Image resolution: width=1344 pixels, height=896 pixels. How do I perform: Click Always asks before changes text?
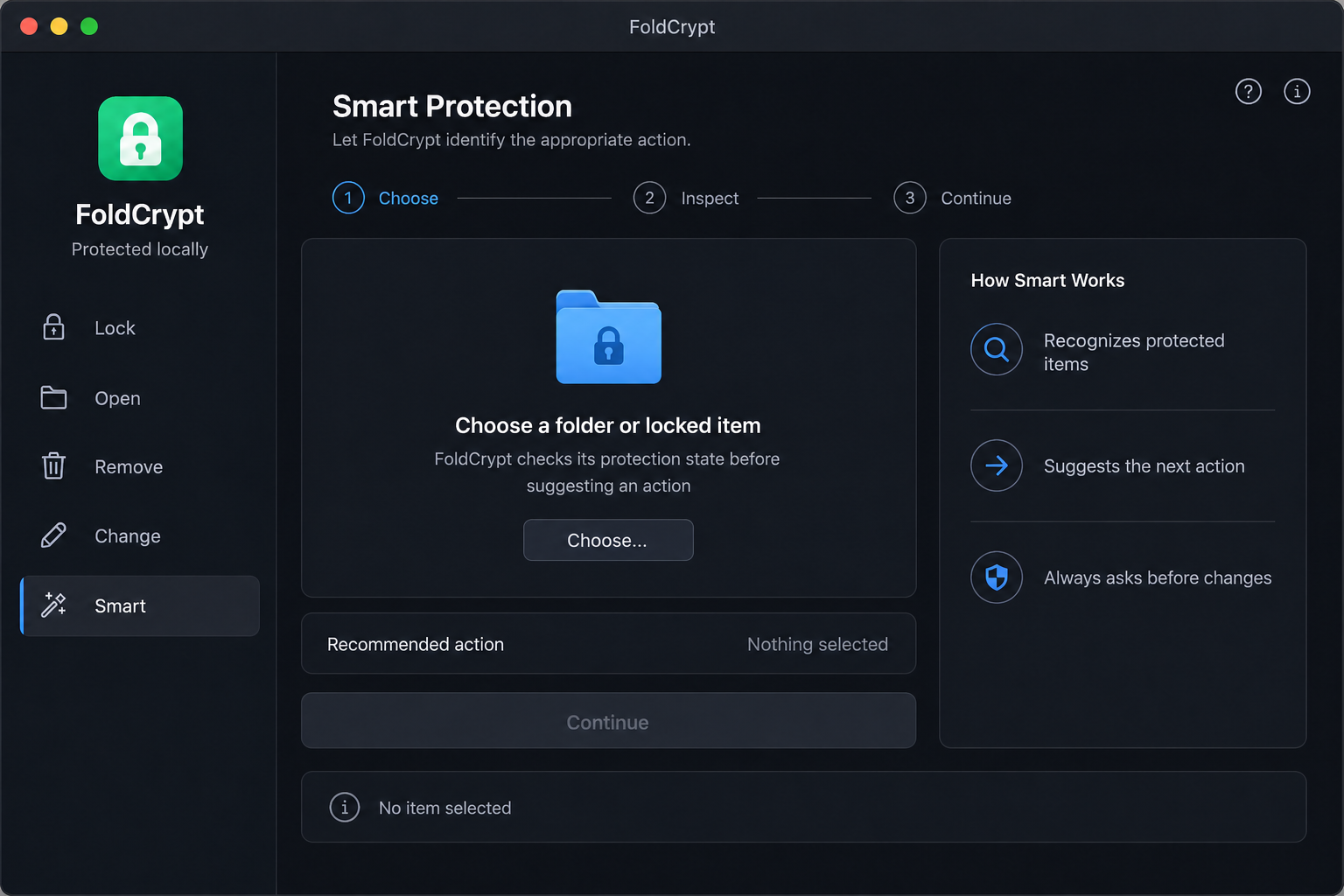(x=1158, y=577)
